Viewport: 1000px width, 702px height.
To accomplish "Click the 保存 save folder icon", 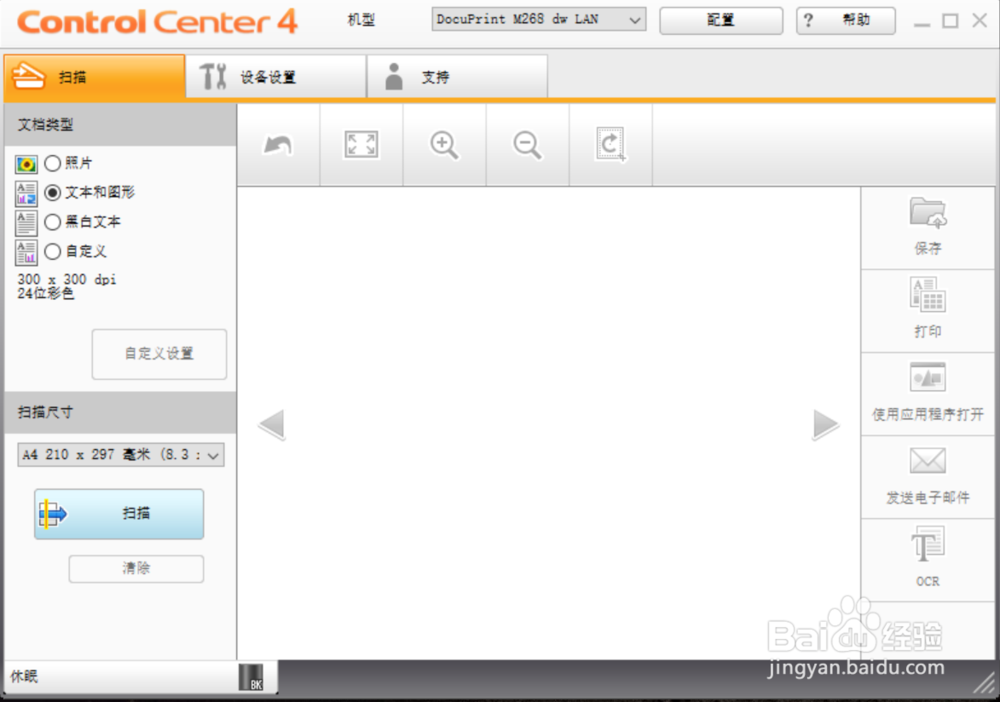I will (927, 213).
